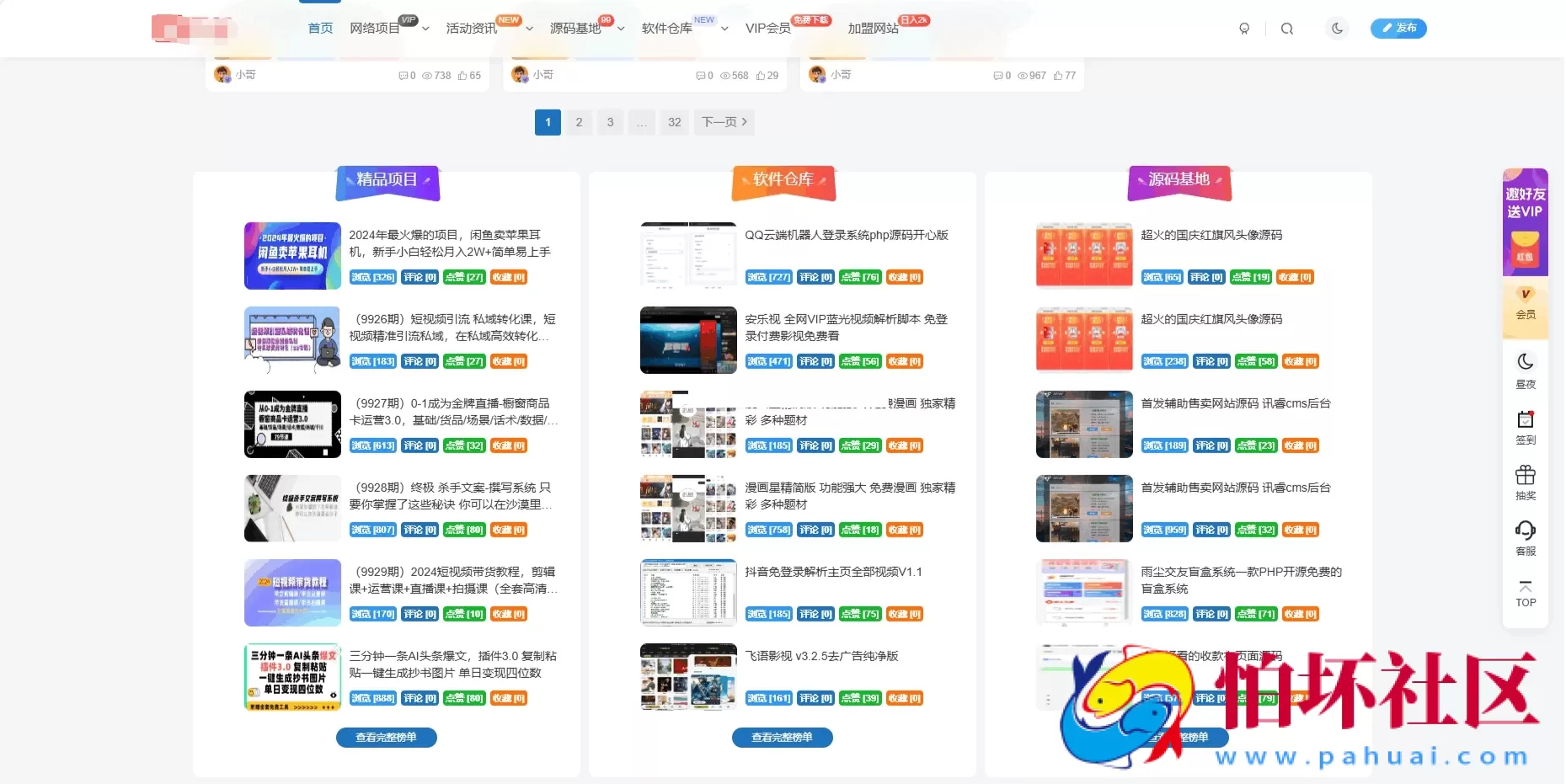Open the VIP会员 menu item
Viewport: 1566px width, 784px height.
coord(767,28)
